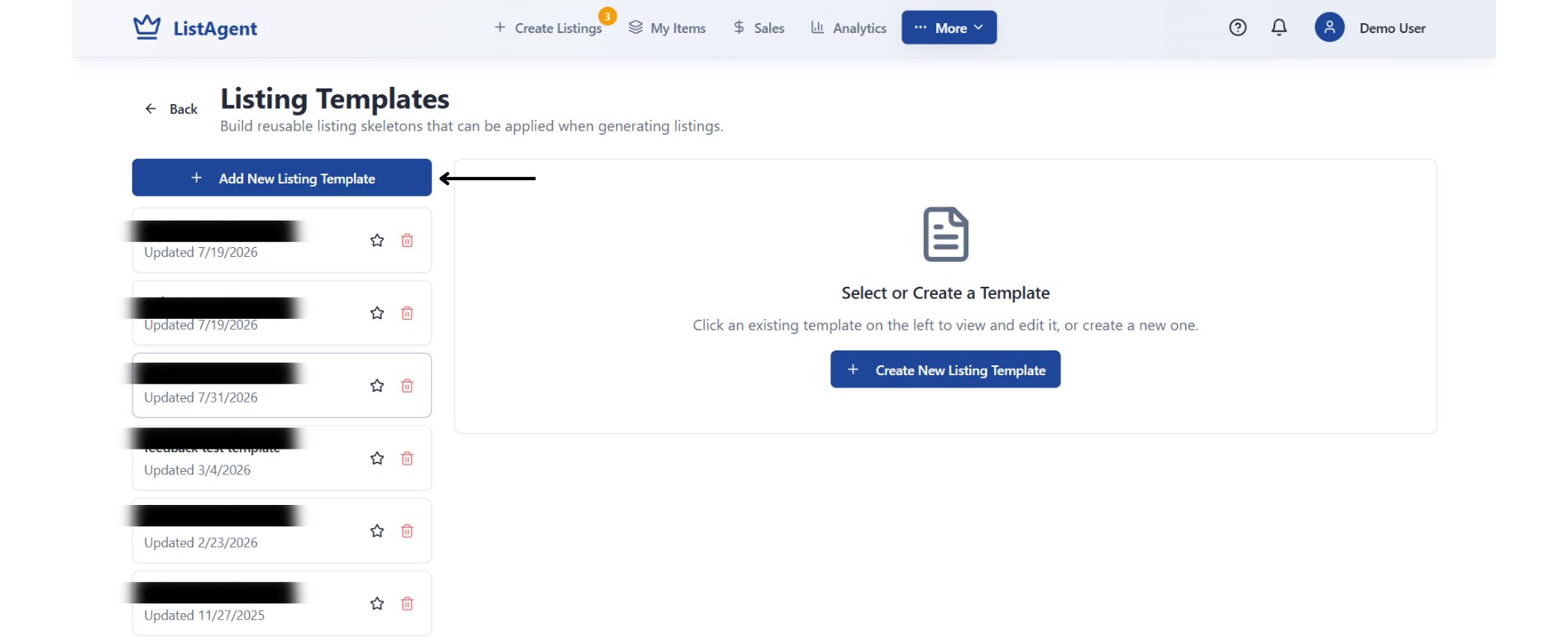Go to the Sales section

758,28
